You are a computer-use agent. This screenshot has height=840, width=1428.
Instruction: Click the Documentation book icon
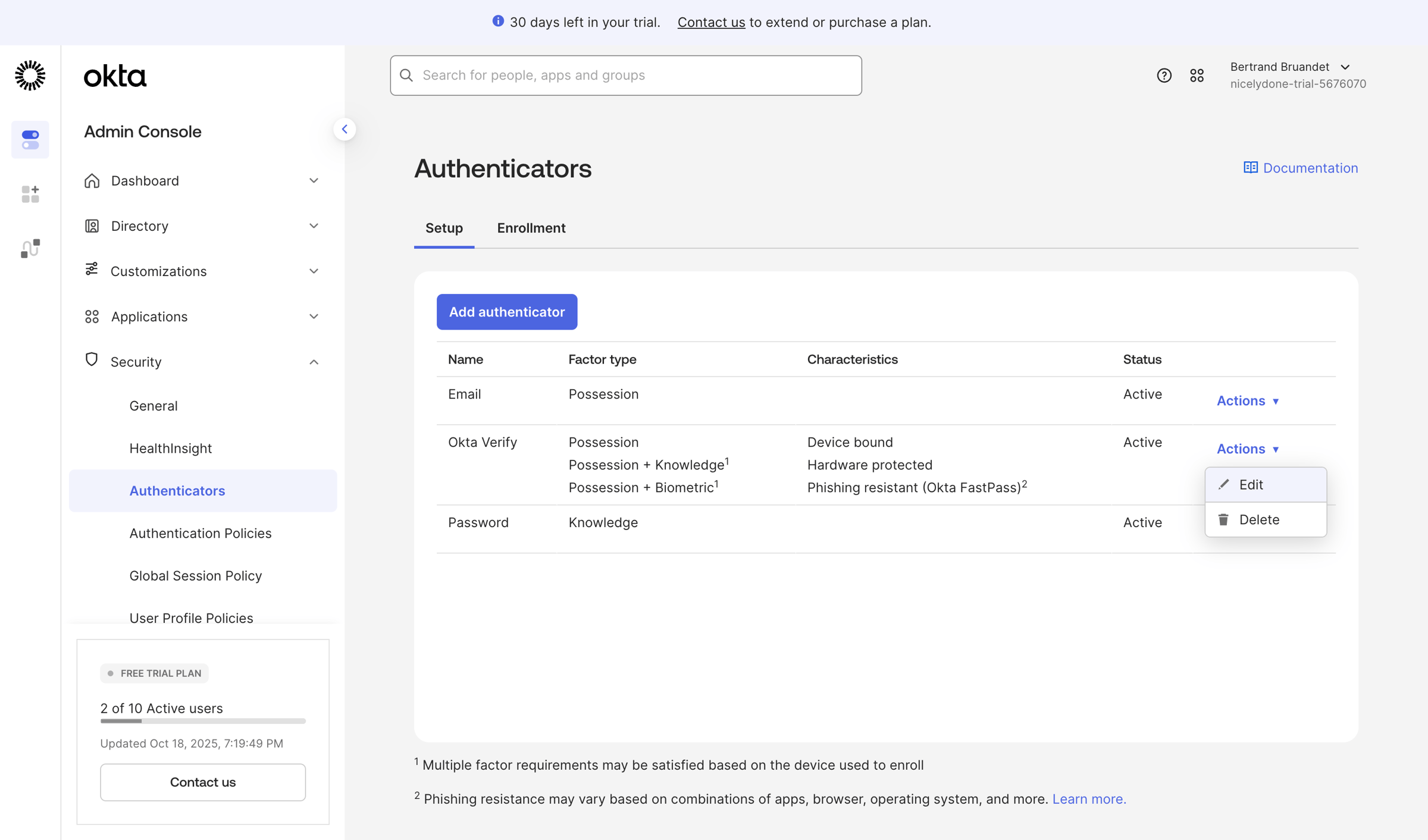[1251, 167]
